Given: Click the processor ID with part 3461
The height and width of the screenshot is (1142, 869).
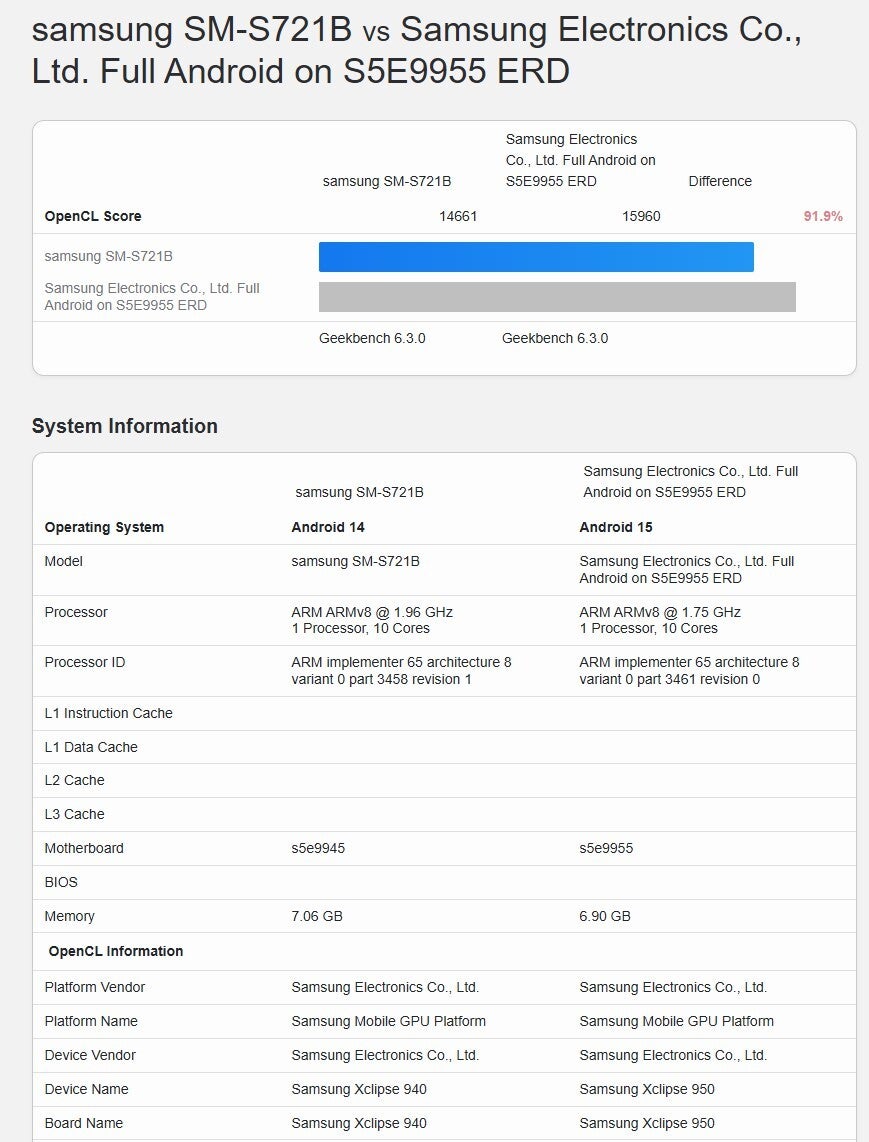Looking at the screenshot, I should click(689, 671).
